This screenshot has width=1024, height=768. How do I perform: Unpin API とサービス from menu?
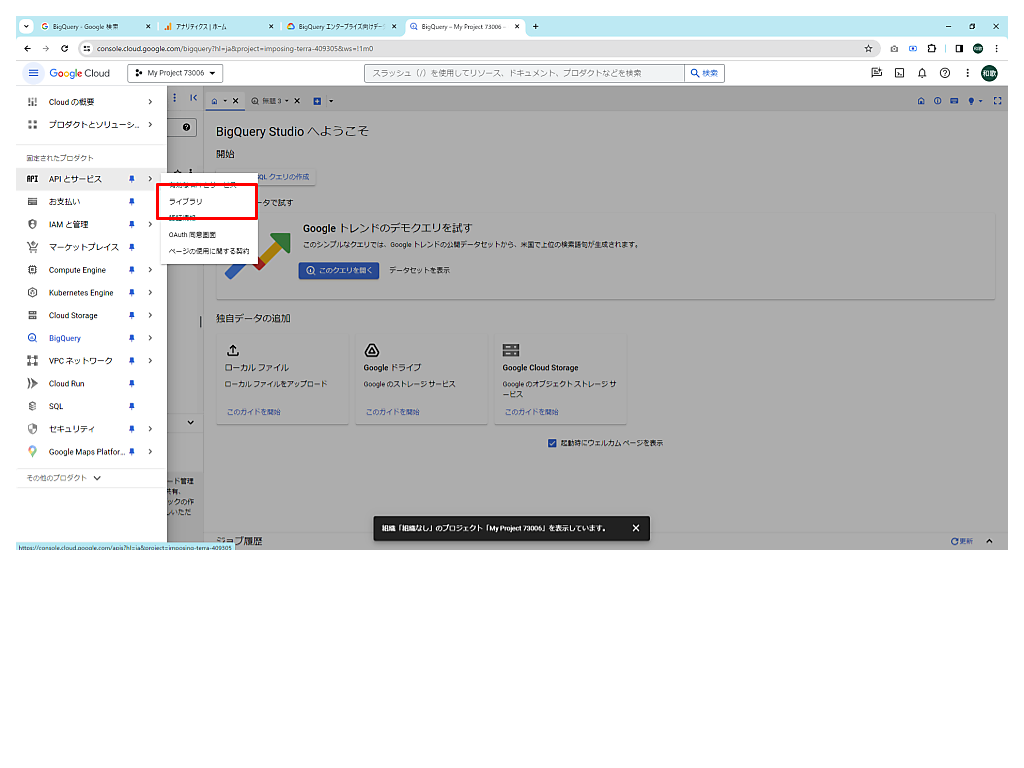(x=131, y=179)
